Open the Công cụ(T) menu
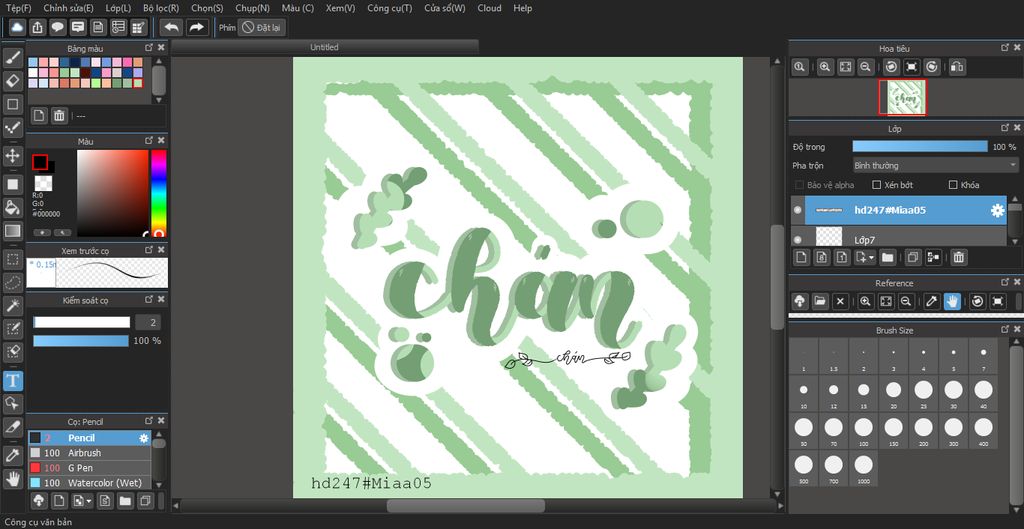 click(390, 8)
